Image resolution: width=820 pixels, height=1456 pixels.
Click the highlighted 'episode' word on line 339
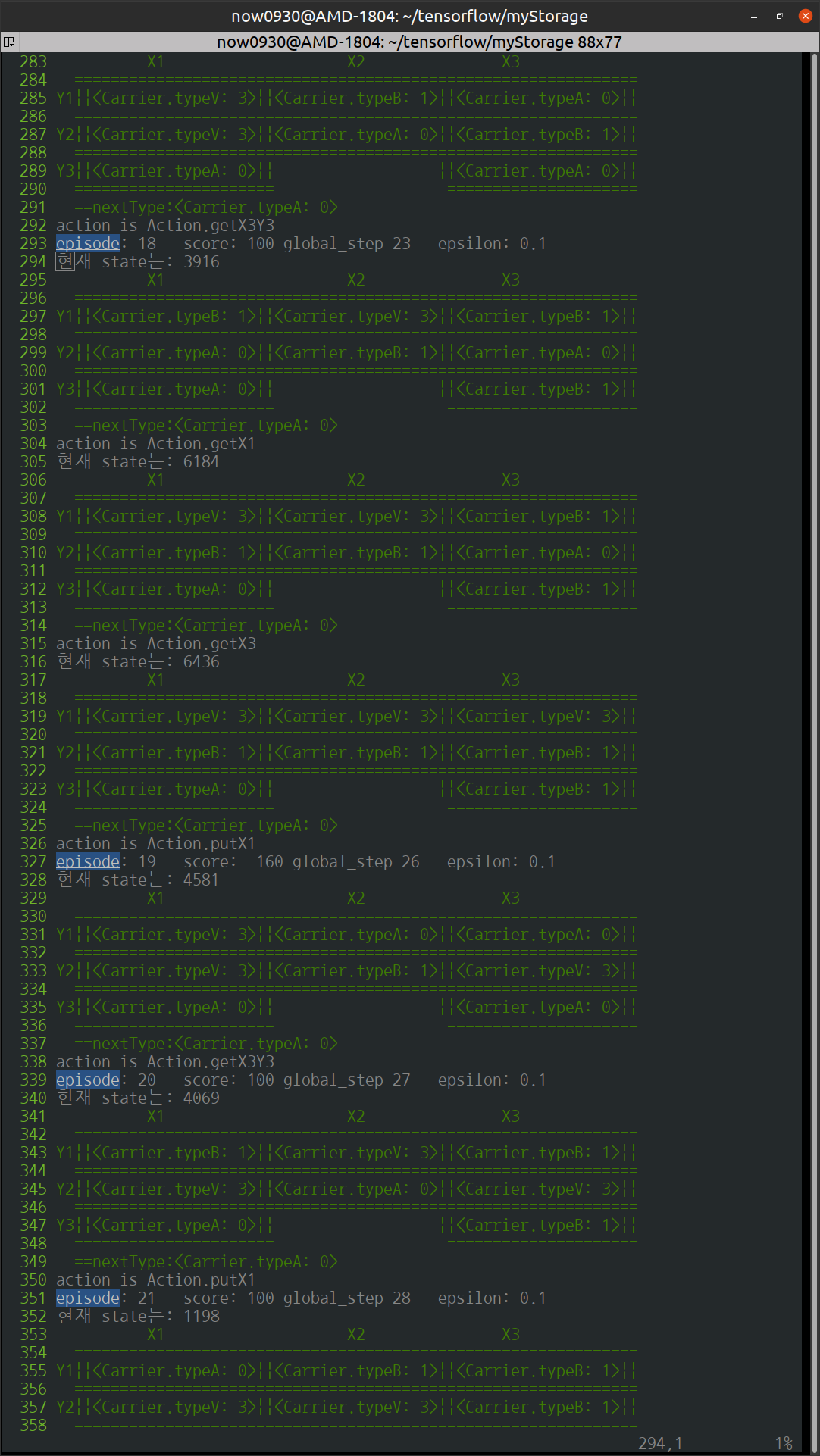88,1080
